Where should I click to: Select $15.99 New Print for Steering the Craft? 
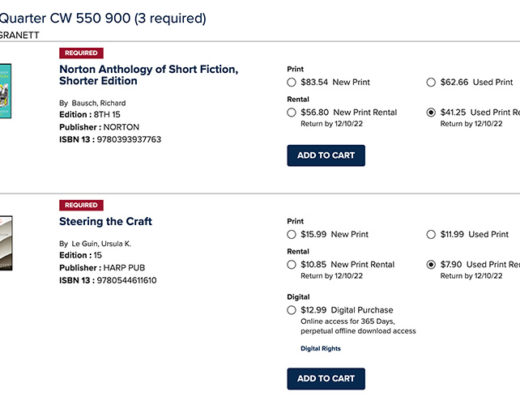tap(291, 234)
